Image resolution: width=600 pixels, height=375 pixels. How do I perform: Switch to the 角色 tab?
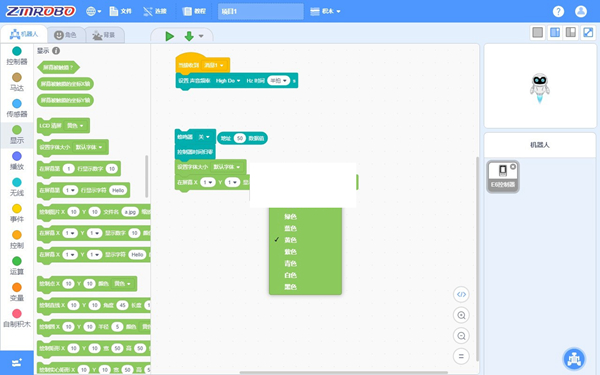click(x=65, y=35)
